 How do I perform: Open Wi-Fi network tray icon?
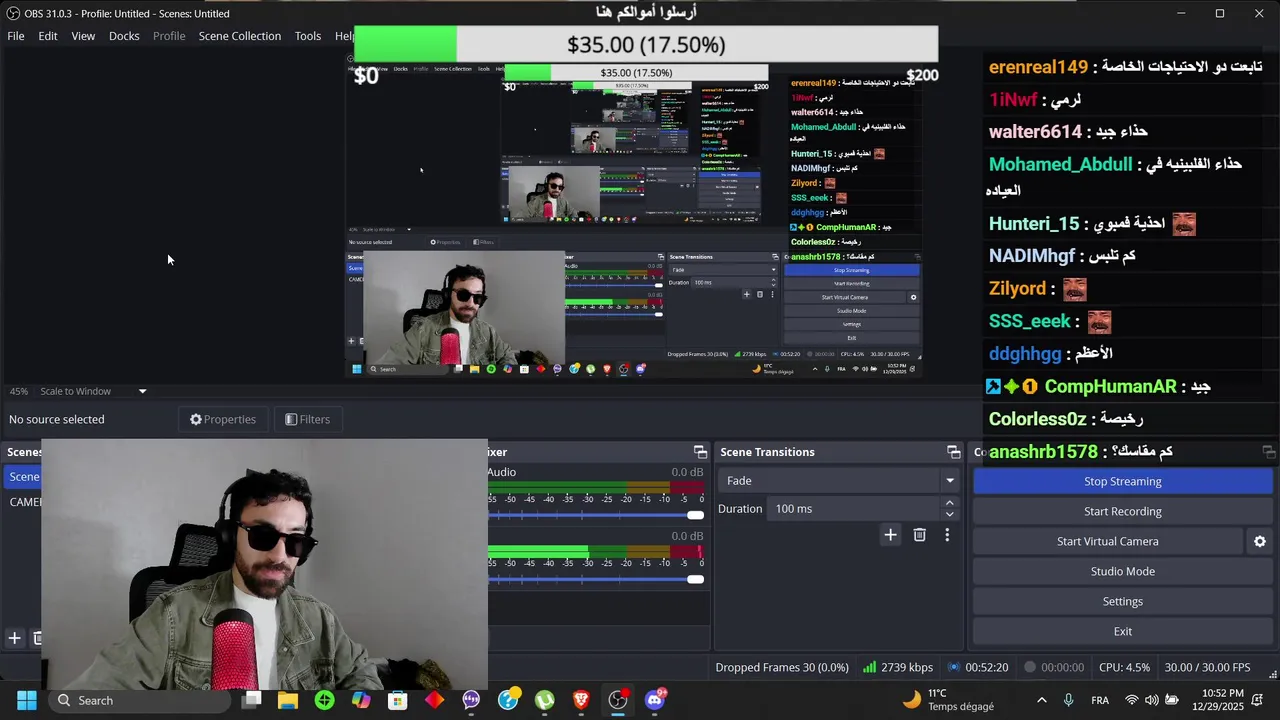click(1132, 700)
